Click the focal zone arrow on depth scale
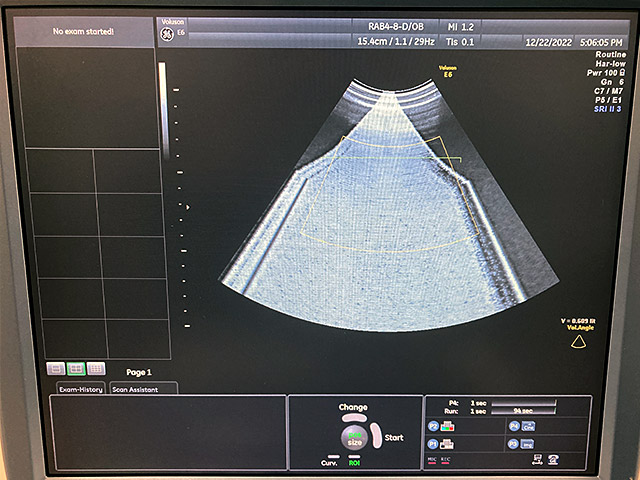This screenshot has height=480, width=640. (188, 207)
